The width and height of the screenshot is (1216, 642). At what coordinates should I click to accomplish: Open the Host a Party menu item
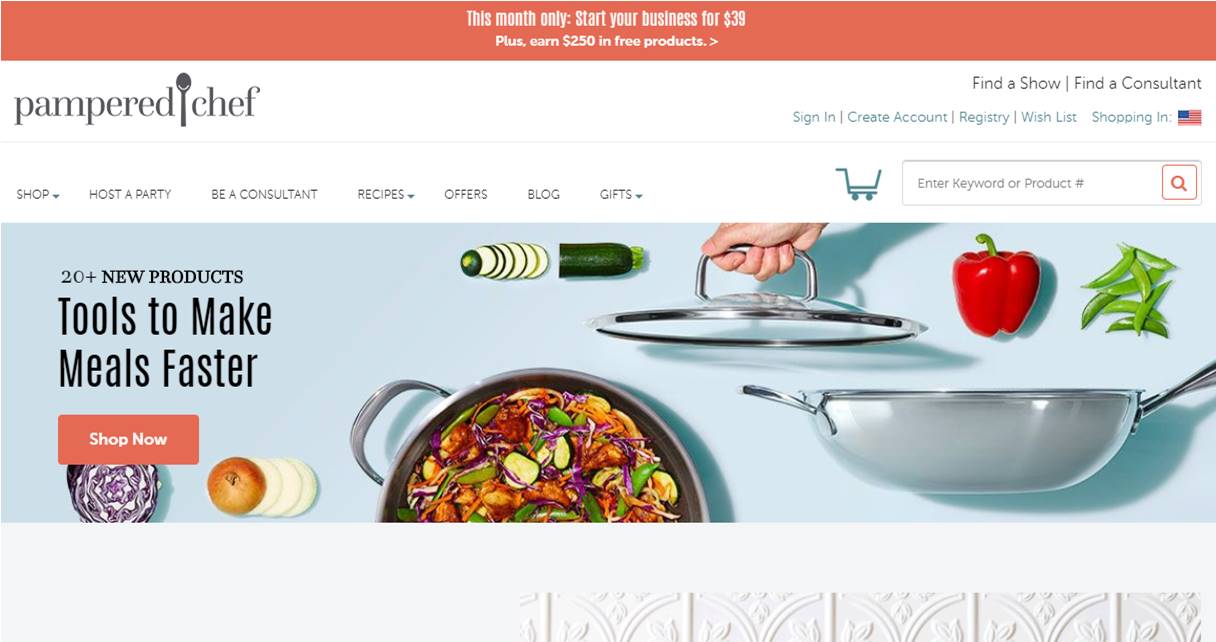130,194
